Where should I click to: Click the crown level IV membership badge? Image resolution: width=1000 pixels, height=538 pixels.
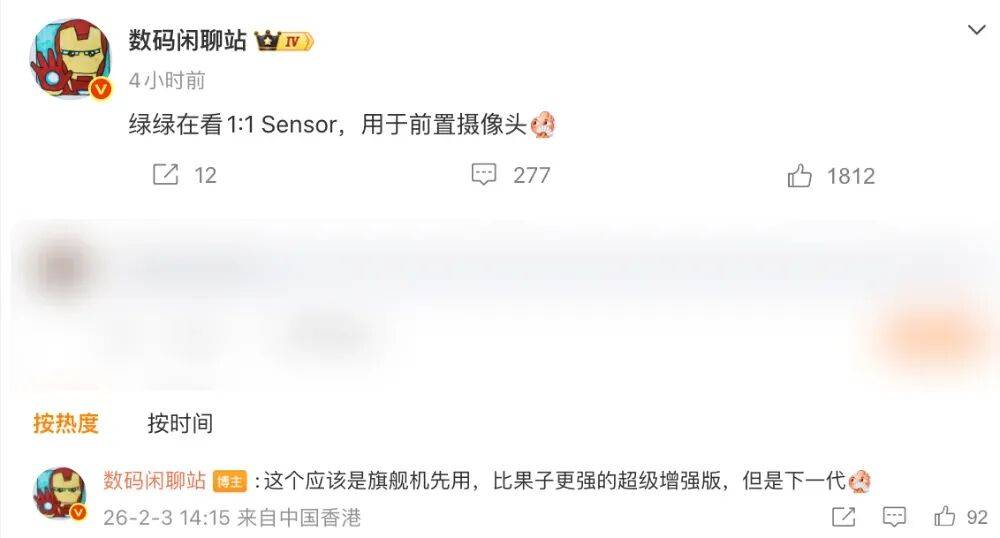pos(284,41)
